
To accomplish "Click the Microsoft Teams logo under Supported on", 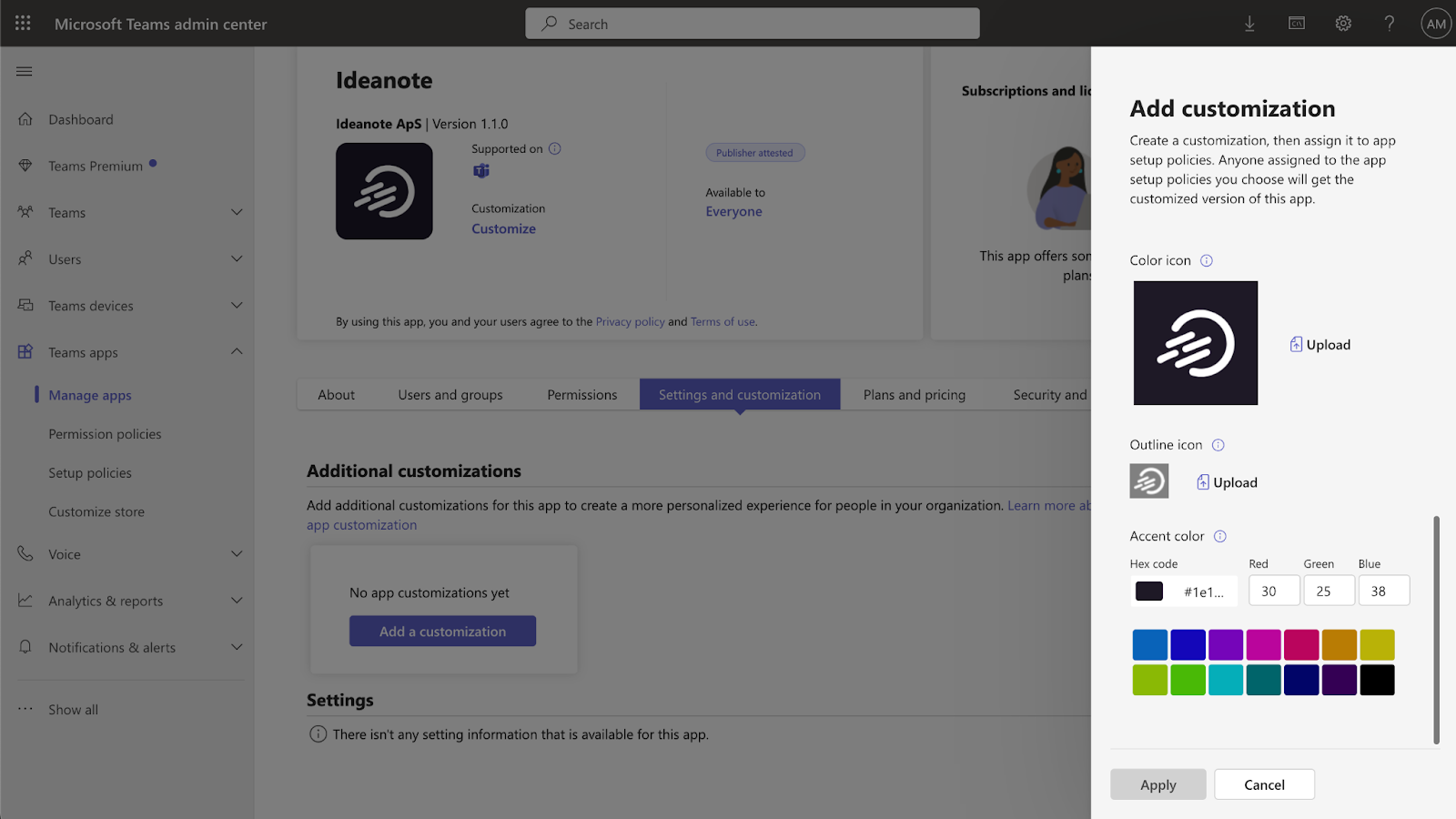I will coord(481,171).
